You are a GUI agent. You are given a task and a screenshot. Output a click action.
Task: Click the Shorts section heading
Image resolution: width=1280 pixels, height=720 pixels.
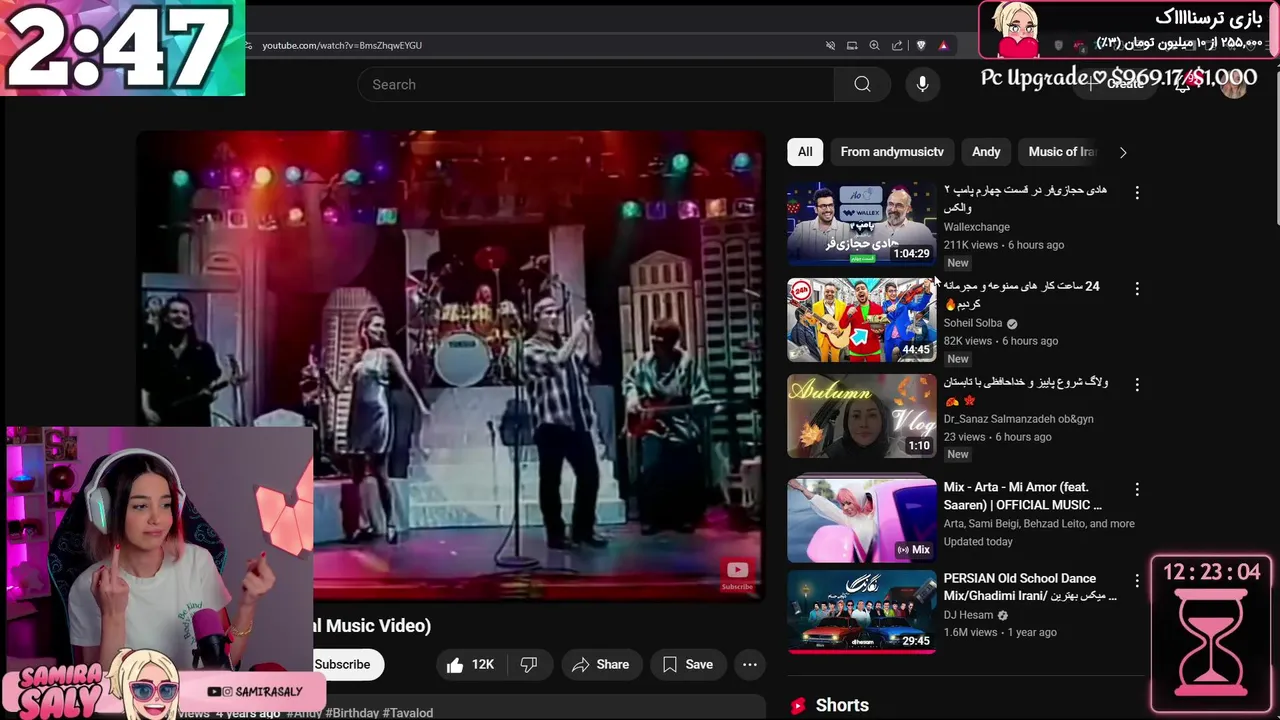[842, 705]
